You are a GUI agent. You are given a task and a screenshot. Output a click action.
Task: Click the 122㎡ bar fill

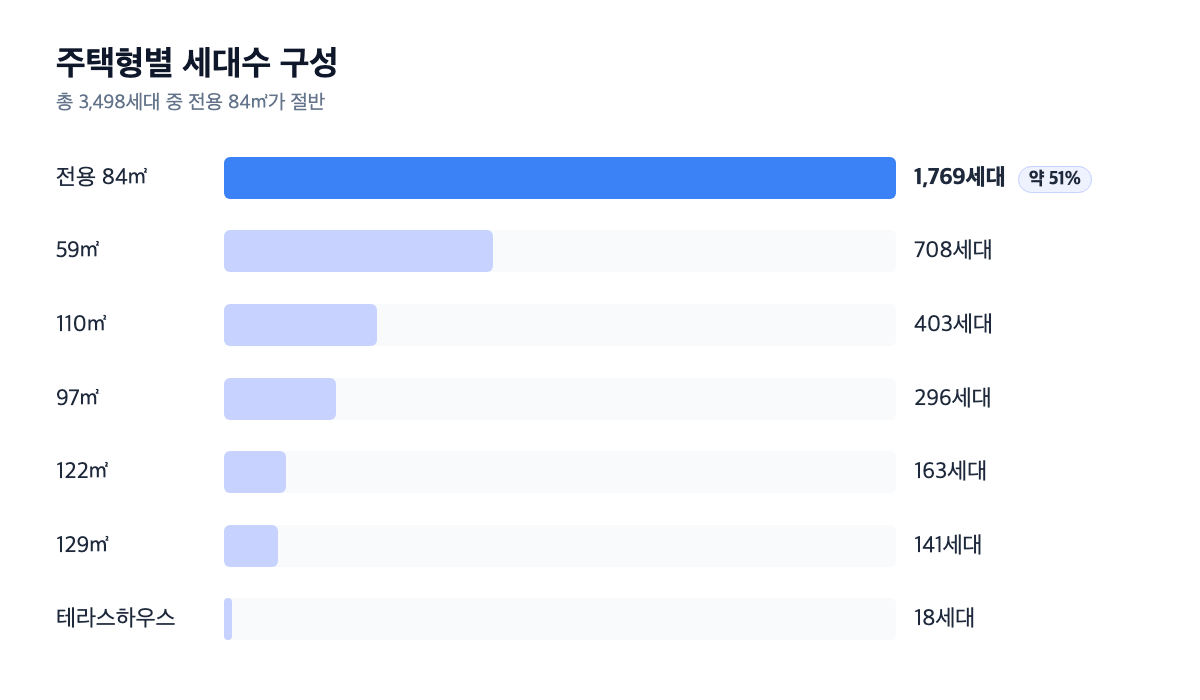[255, 472]
